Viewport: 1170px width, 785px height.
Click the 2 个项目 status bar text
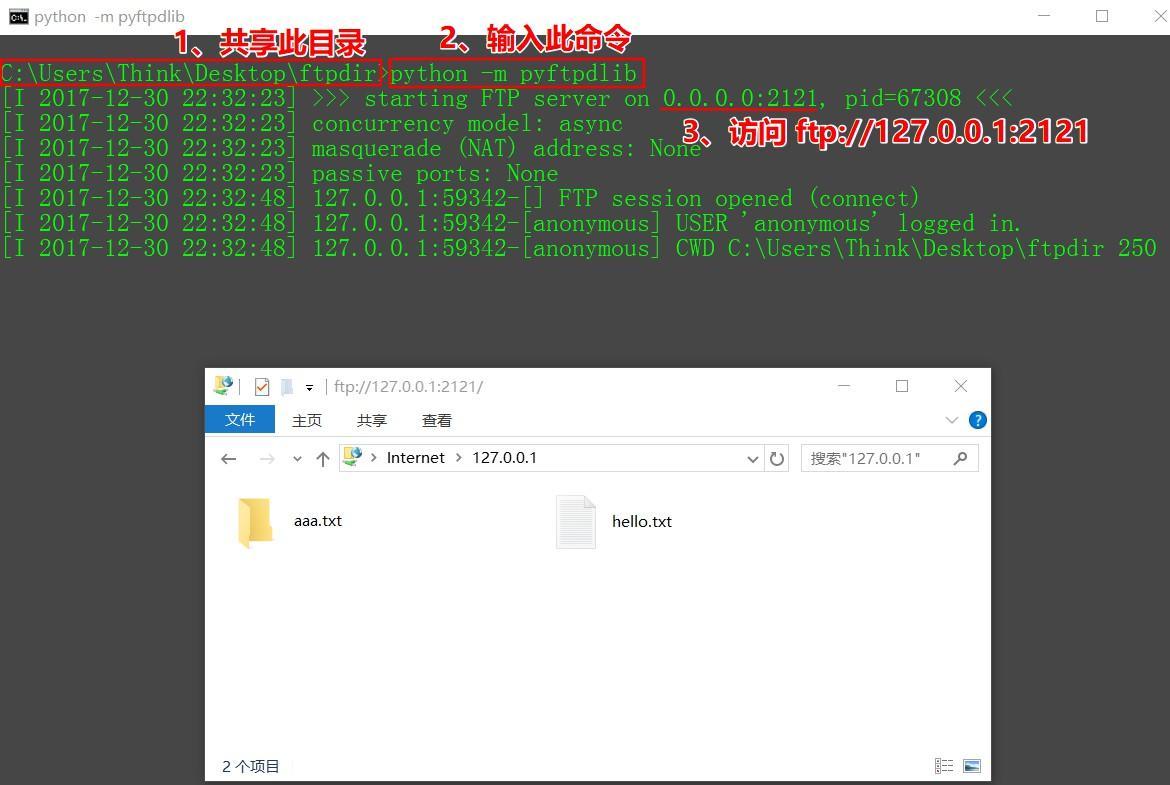[250, 766]
